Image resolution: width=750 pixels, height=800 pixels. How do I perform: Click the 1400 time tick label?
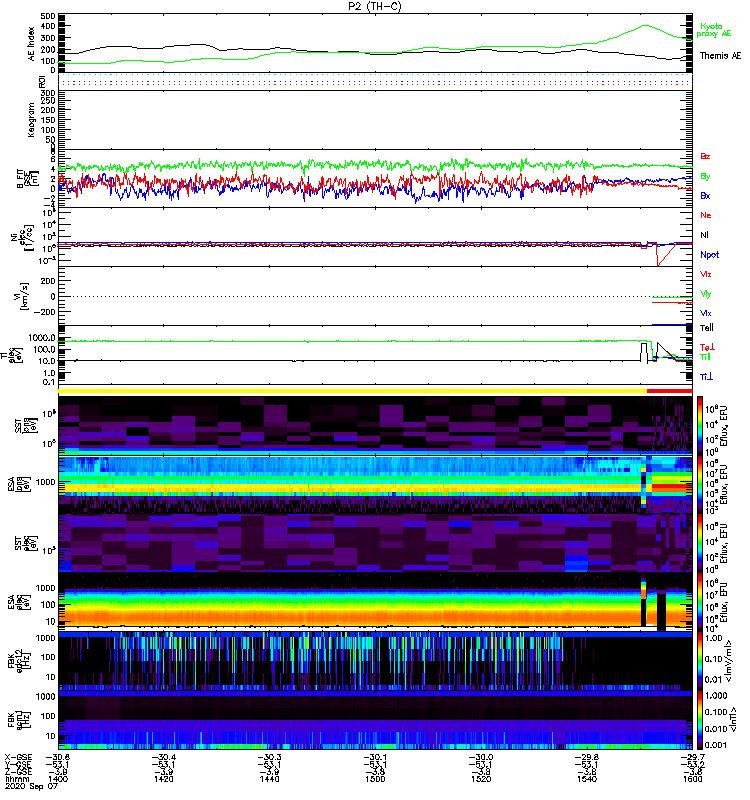tap(57, 779)
